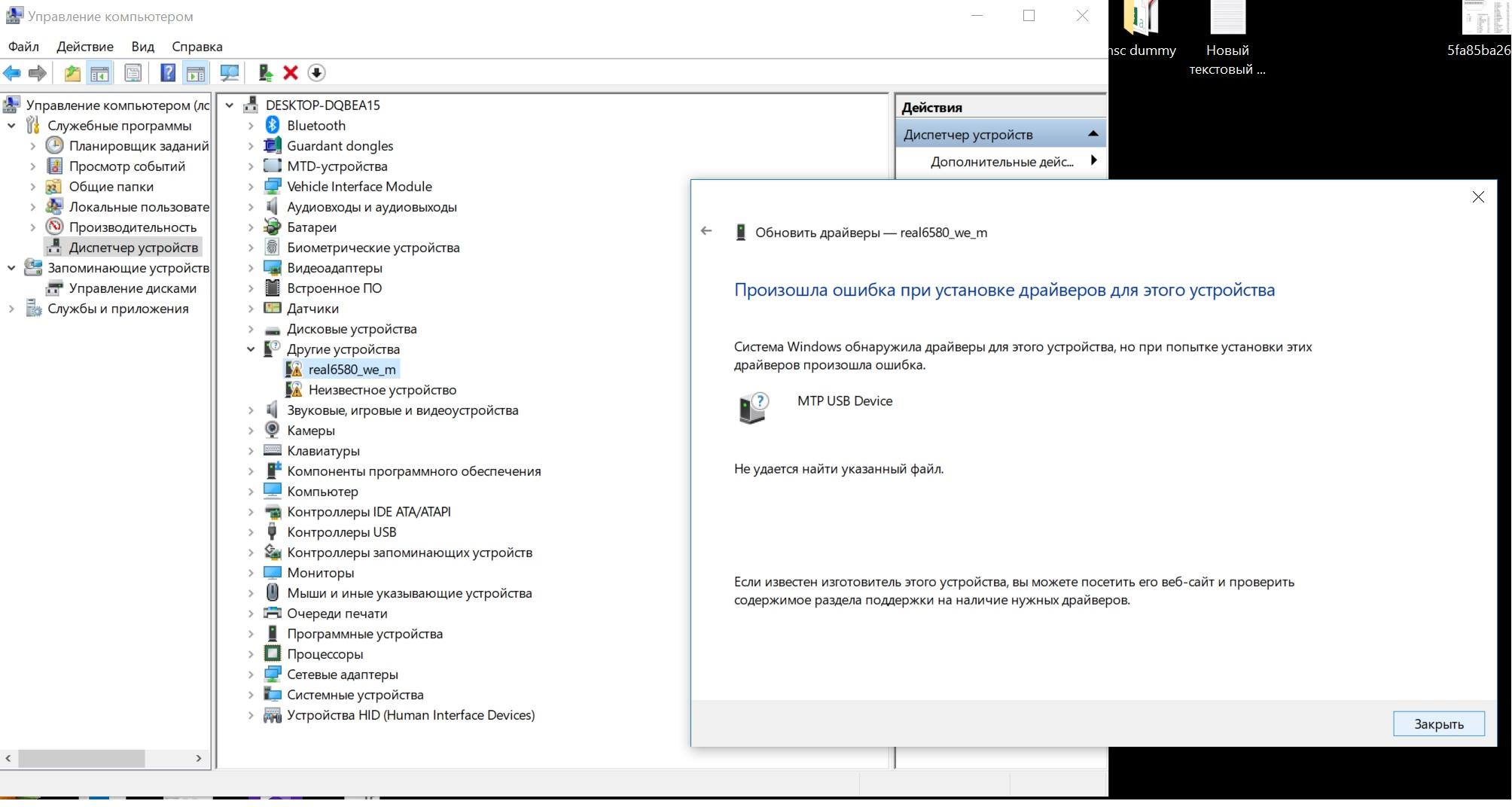Click the Процессоры chip icon
Viewport: 1512px width, 807px height.
272,653
